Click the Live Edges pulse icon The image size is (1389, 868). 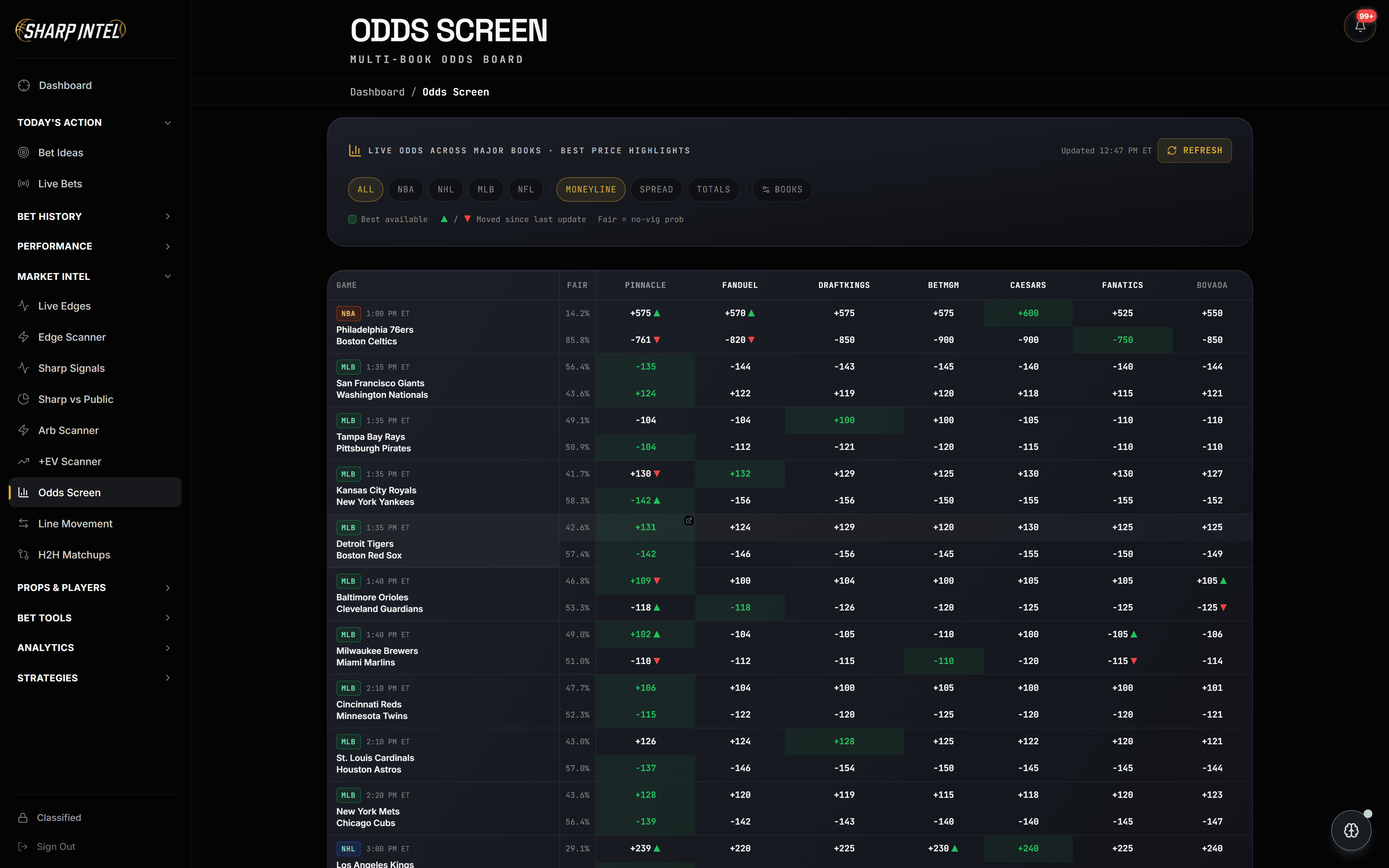pos(24,306)
